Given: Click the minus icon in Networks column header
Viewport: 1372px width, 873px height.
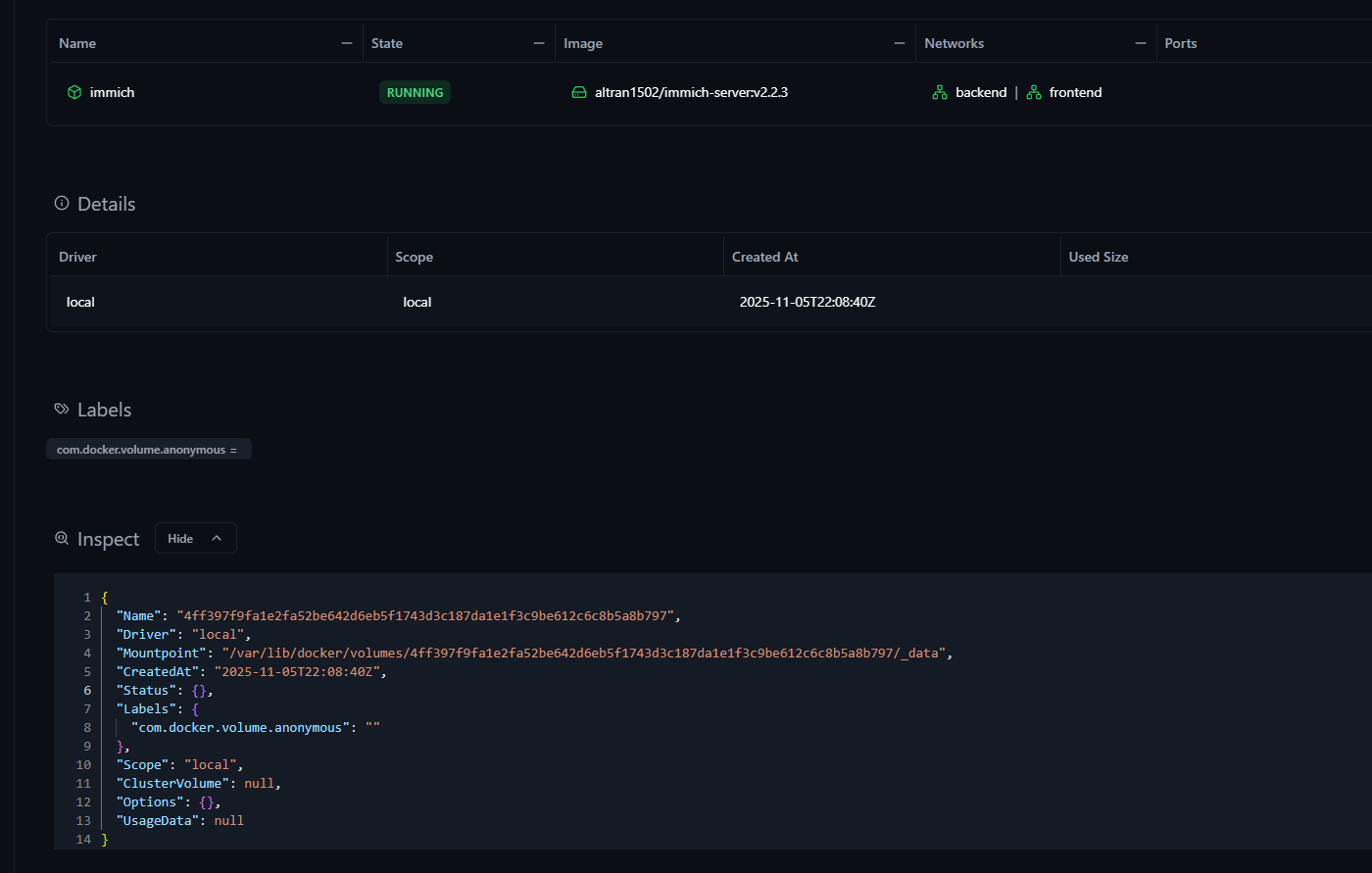Looking at the screenshot, I should [1140, 43].
